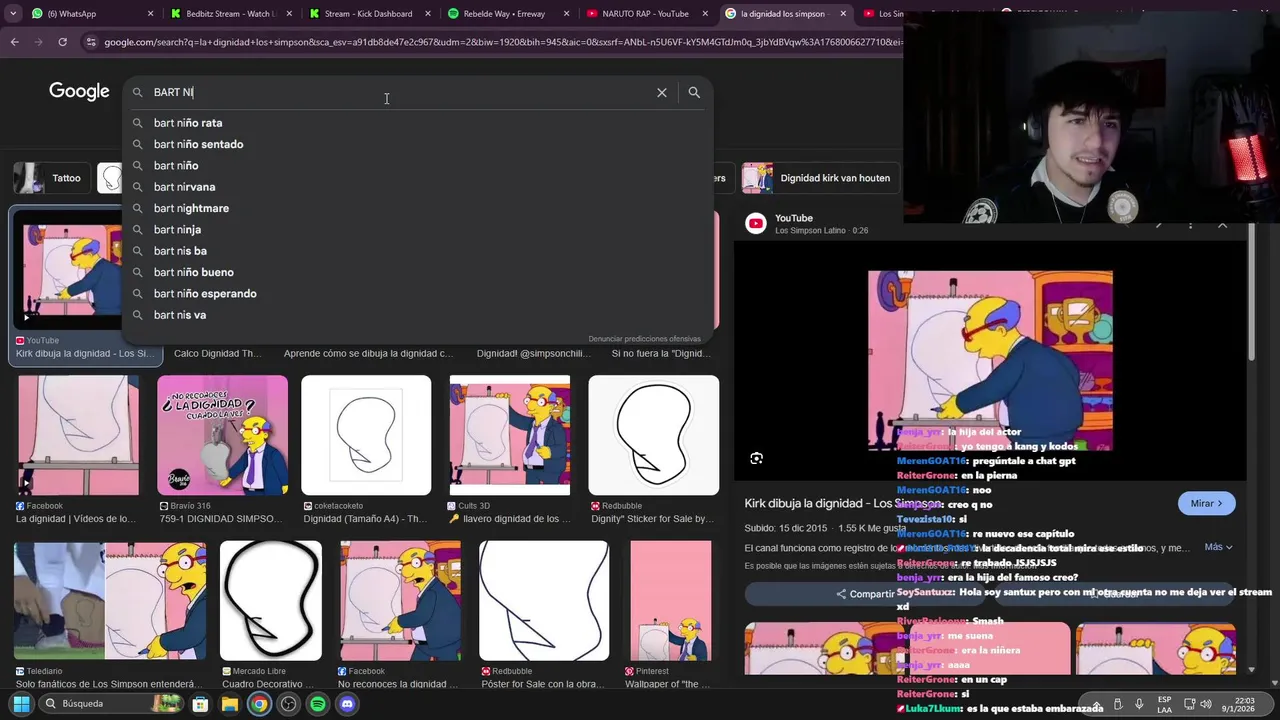Image resolution: width=1280 pixels, height=720 pixels.
Task: Open Telediario Solo fanáticos thumbnail
Action: 110,601
